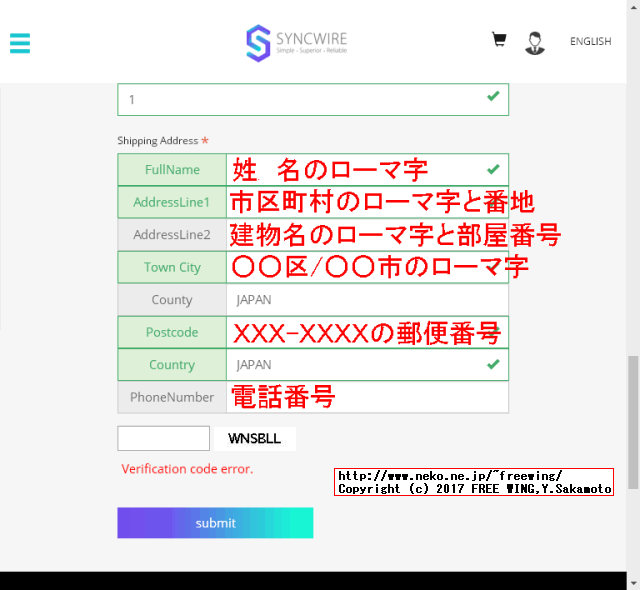The height and width of the screenshot is (590, 640).
Task: Click the page vertical scrollbar thumb
Action: pyautogui.click(x=633, y=422)
